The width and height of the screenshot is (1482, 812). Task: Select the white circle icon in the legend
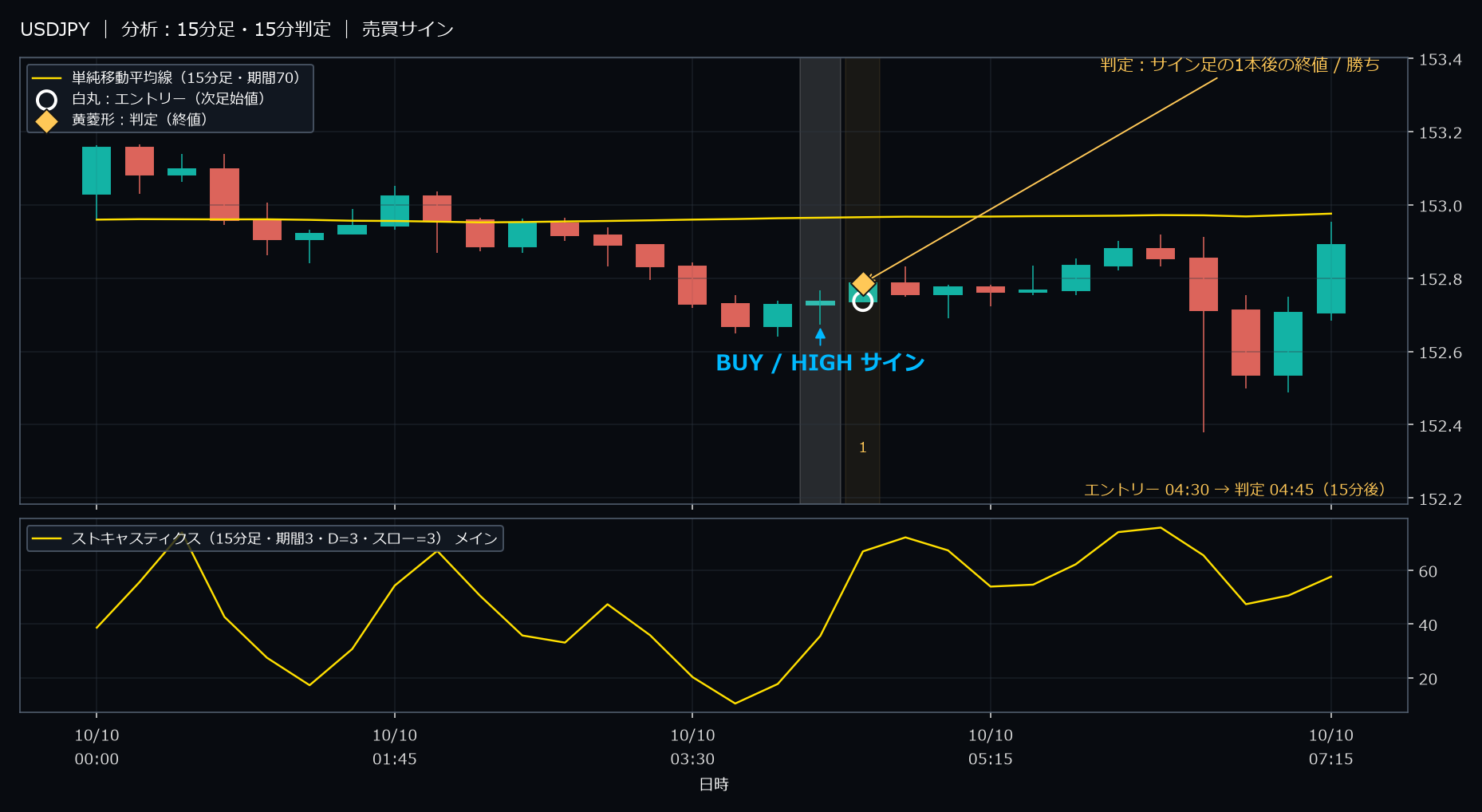(x=47, y=100)
